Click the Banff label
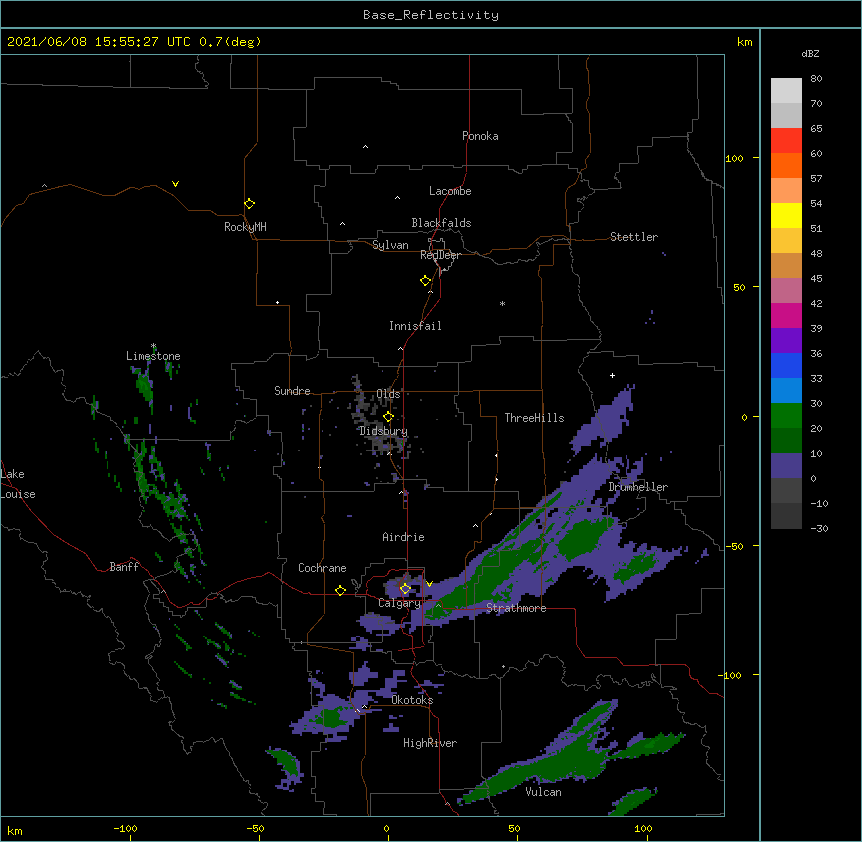 pos(124,567)
